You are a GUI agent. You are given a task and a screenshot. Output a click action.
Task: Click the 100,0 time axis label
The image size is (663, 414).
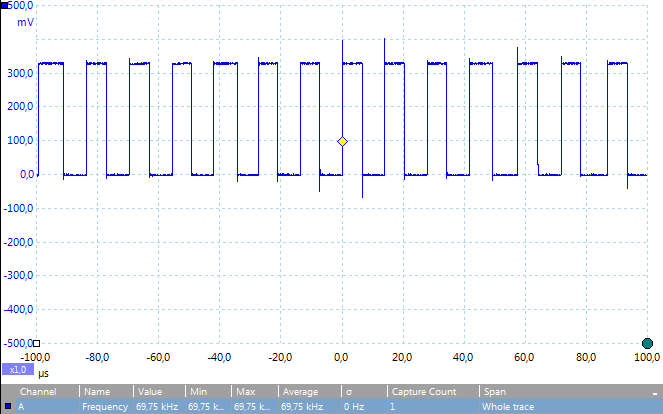point(647,357)
